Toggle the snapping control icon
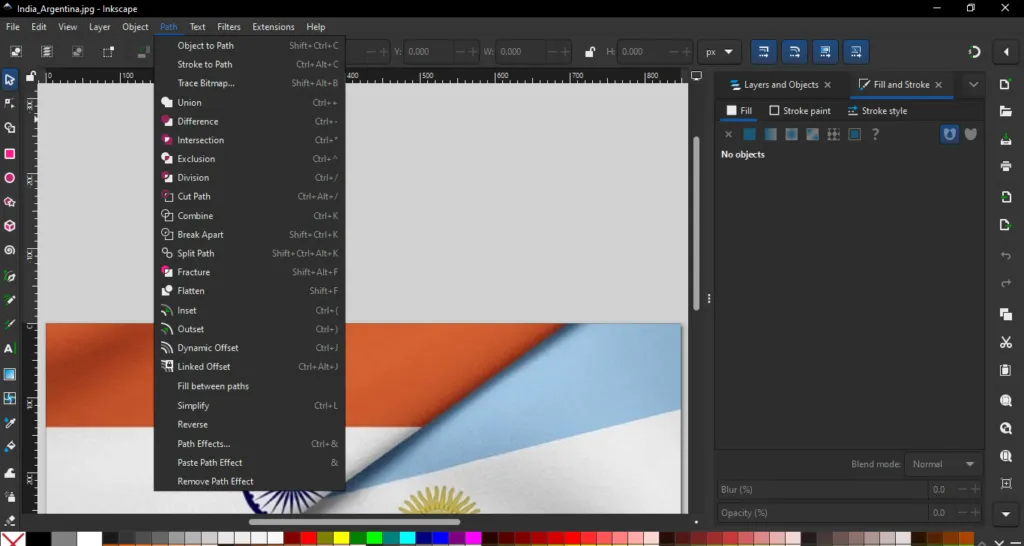 tap(974, 52)
